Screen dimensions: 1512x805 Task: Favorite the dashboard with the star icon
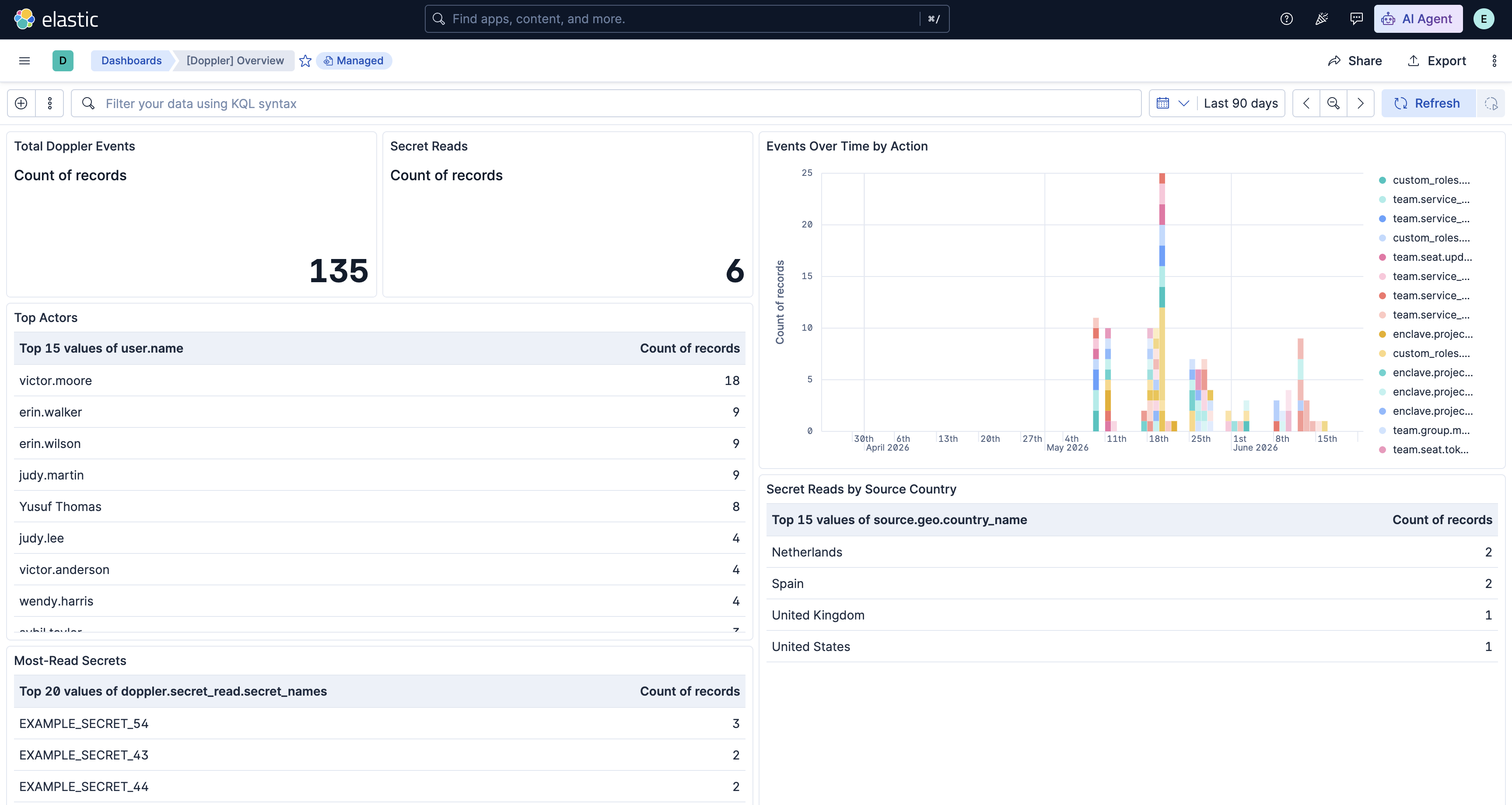click(x=305, y=60)
